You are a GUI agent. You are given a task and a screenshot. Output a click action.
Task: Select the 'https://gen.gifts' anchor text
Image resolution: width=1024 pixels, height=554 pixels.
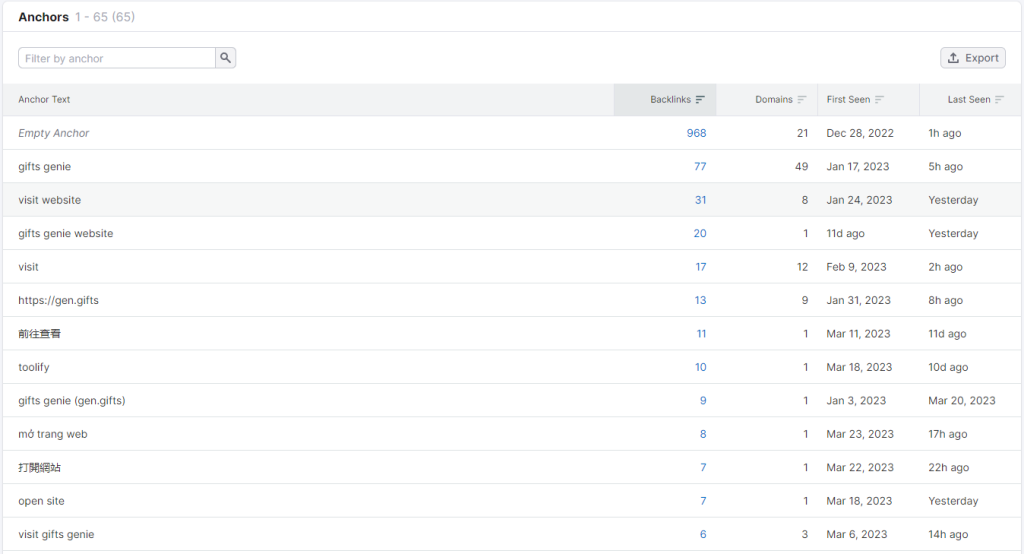tap(58, 301)
